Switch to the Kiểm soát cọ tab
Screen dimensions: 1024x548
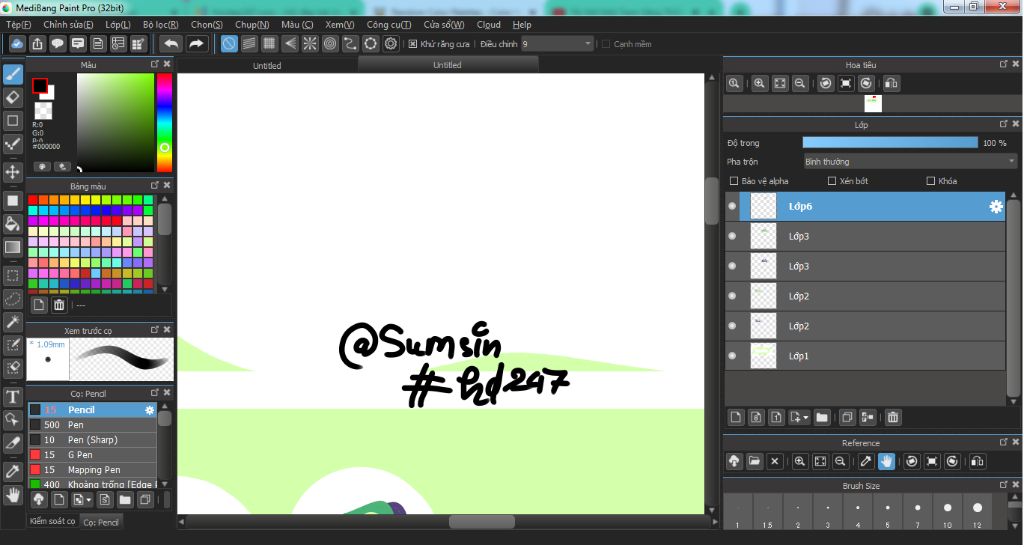coord(52,521)
